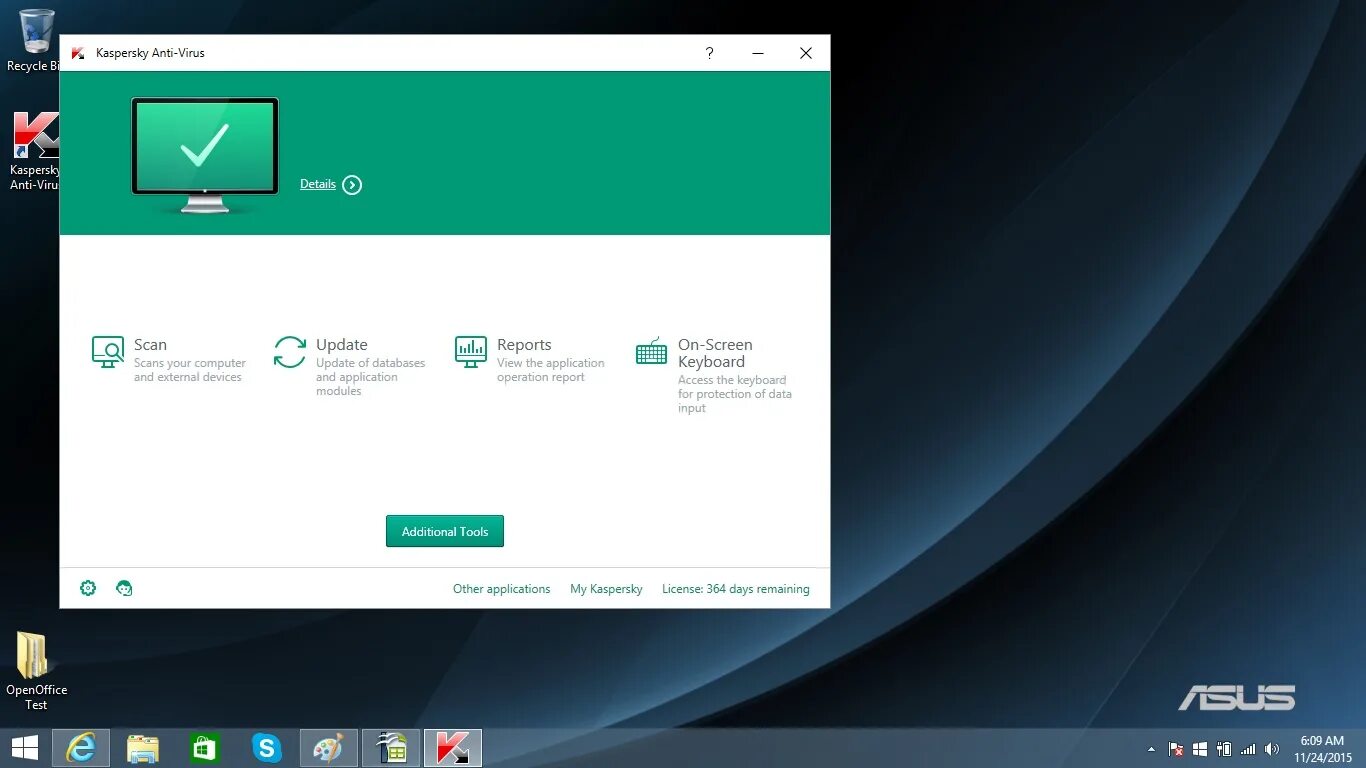Click the Details circled arrow icon

(352, 185)
